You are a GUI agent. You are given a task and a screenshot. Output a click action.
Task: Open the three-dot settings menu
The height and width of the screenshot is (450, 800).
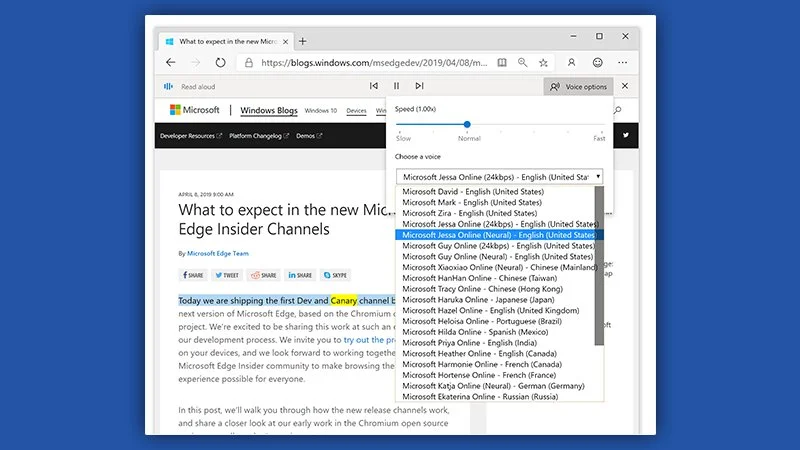(622, 62)
